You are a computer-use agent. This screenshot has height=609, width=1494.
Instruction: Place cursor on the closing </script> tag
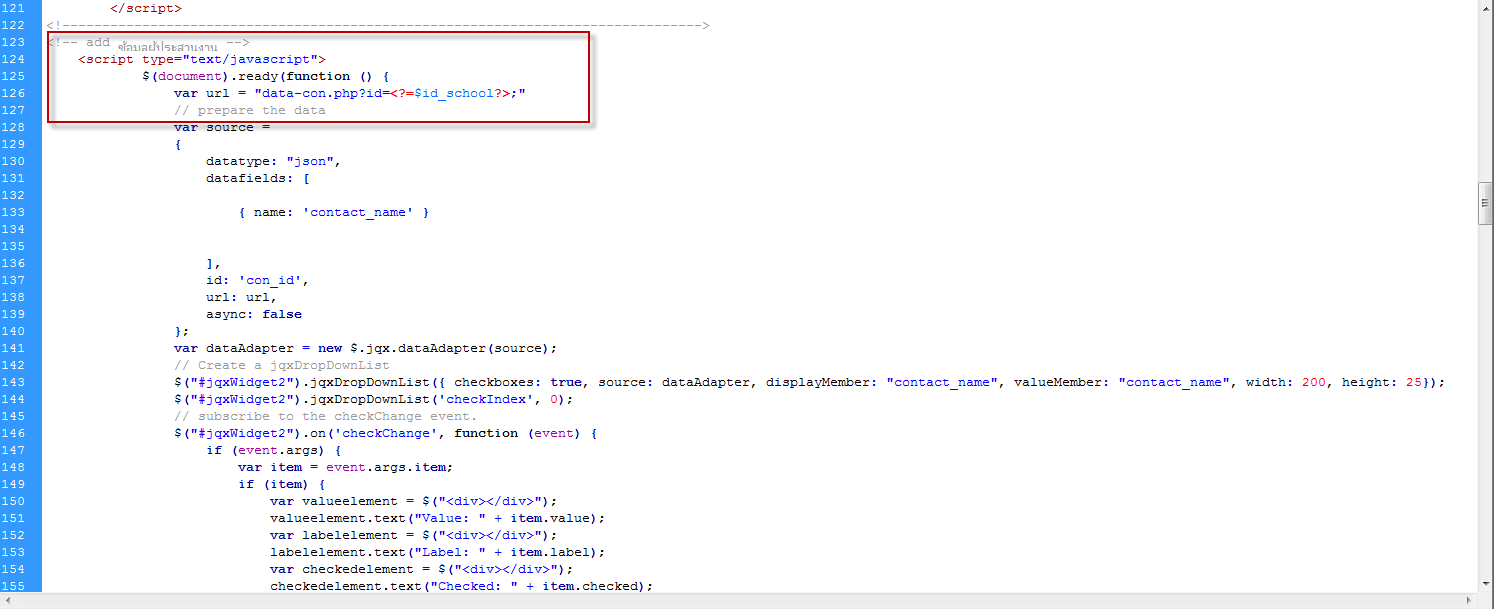pos(146,8)
